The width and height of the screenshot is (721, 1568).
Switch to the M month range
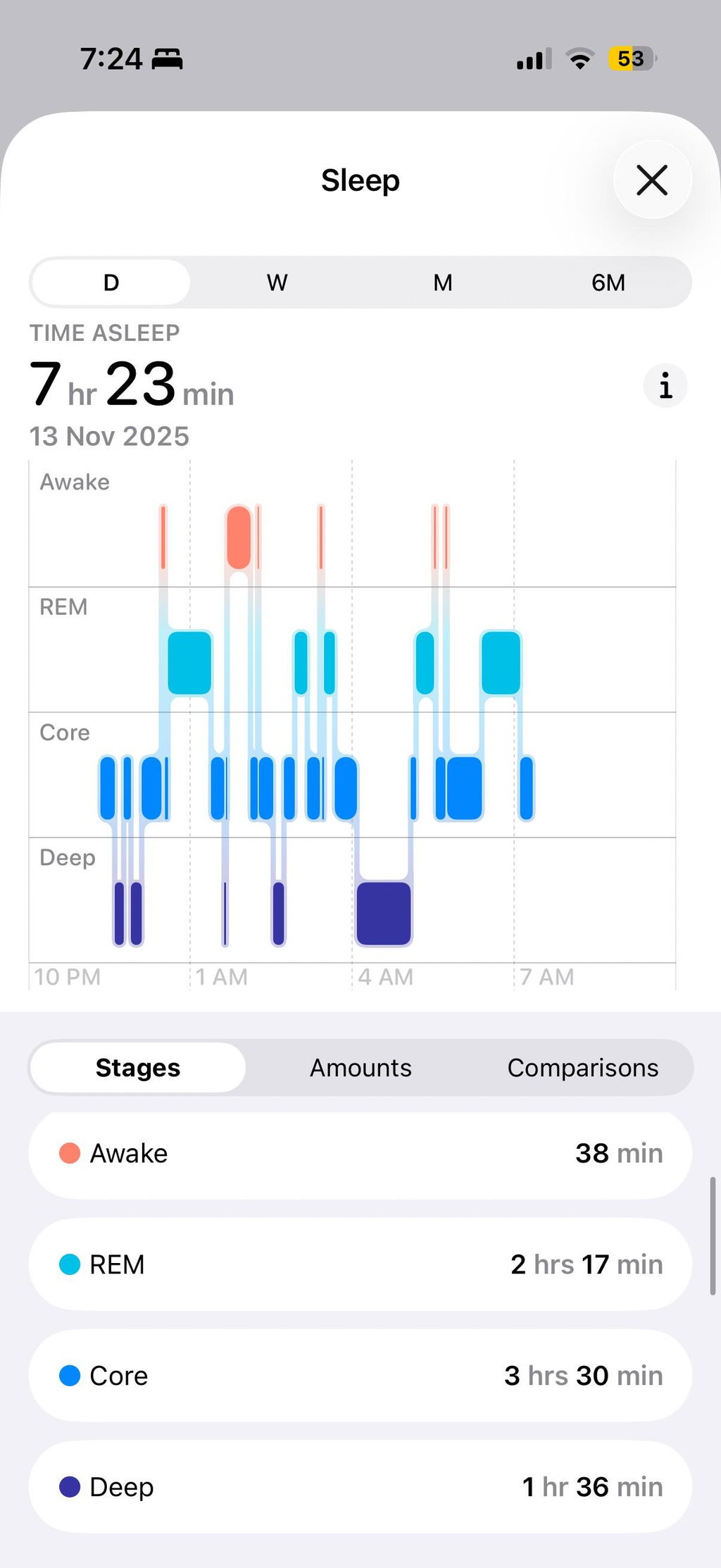[x=442, y=282]
